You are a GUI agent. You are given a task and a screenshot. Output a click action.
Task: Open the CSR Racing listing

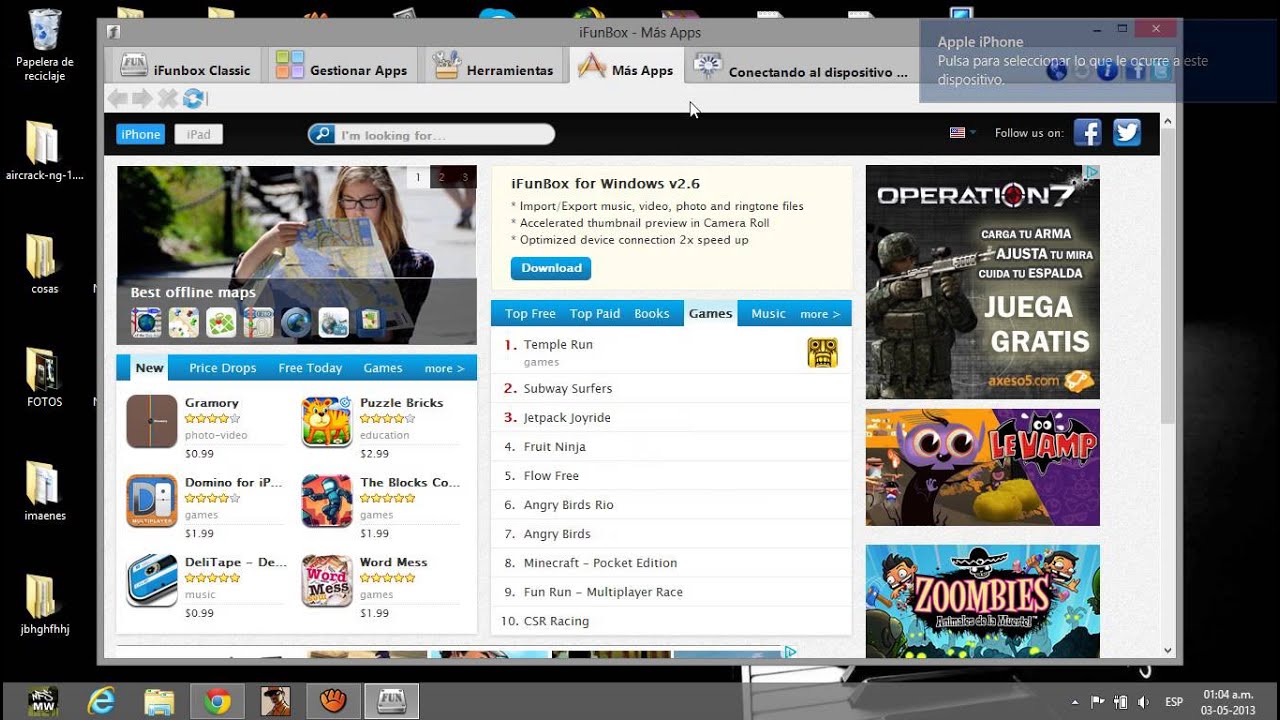(671, 620)
